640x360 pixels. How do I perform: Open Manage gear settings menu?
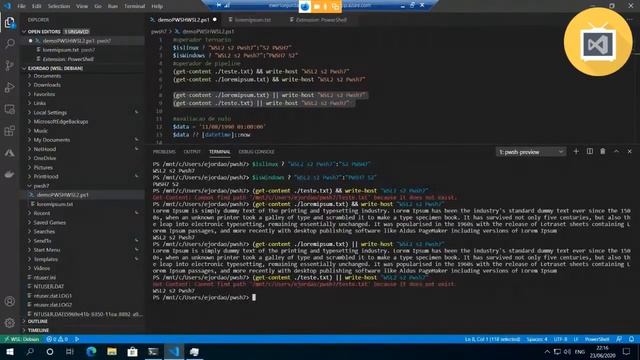(10, 323)
